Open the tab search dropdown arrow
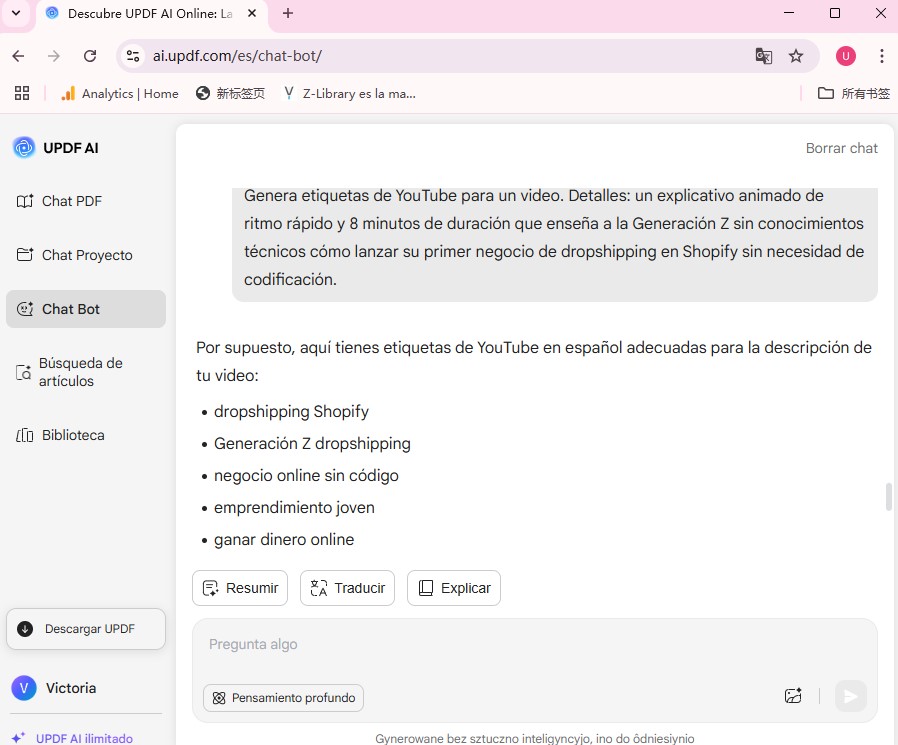898x745 pixels. [x=16, y=13]
